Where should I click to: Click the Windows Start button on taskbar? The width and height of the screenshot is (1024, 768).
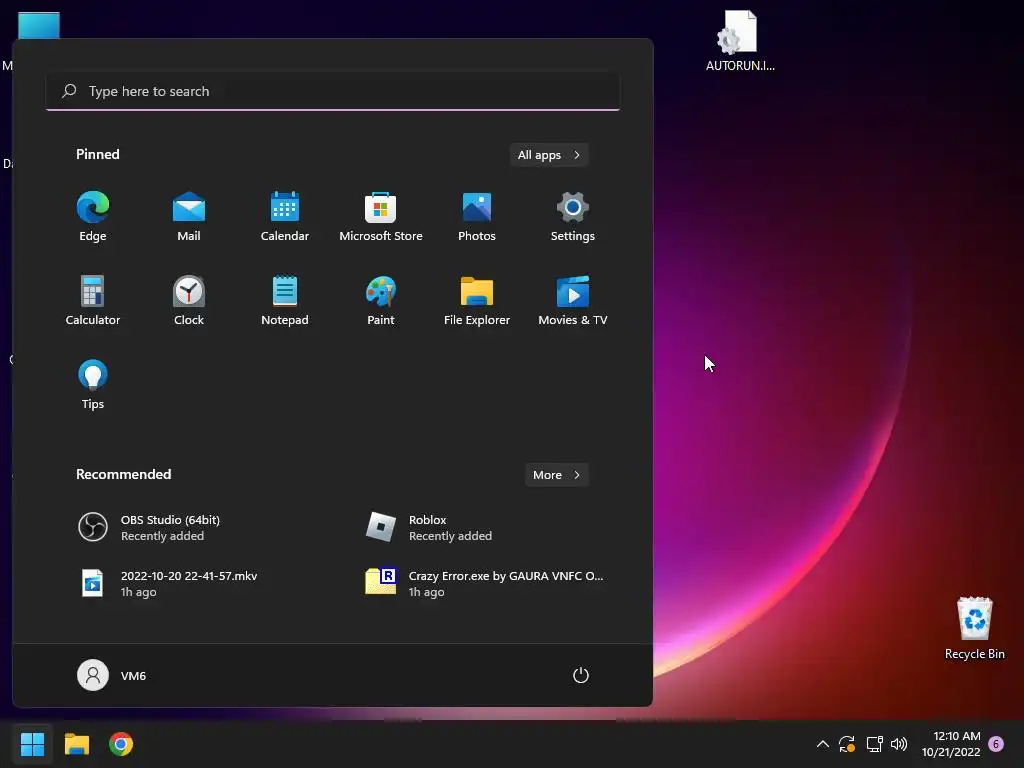pyautogui.click(x=32, y=744)
